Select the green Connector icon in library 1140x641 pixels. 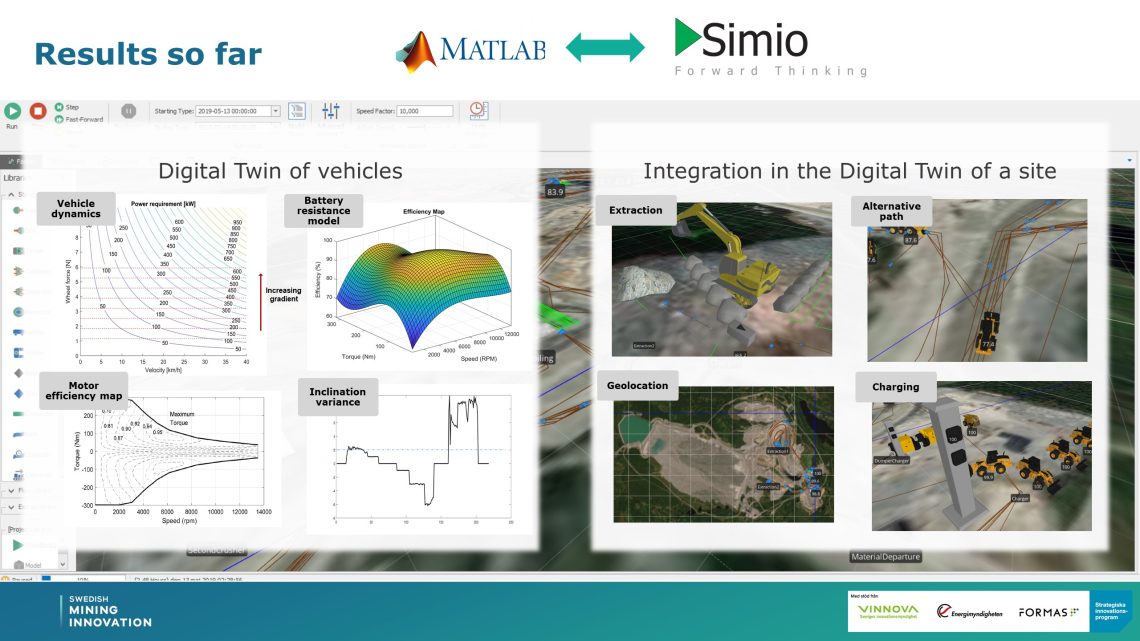[x=18, y=414]
